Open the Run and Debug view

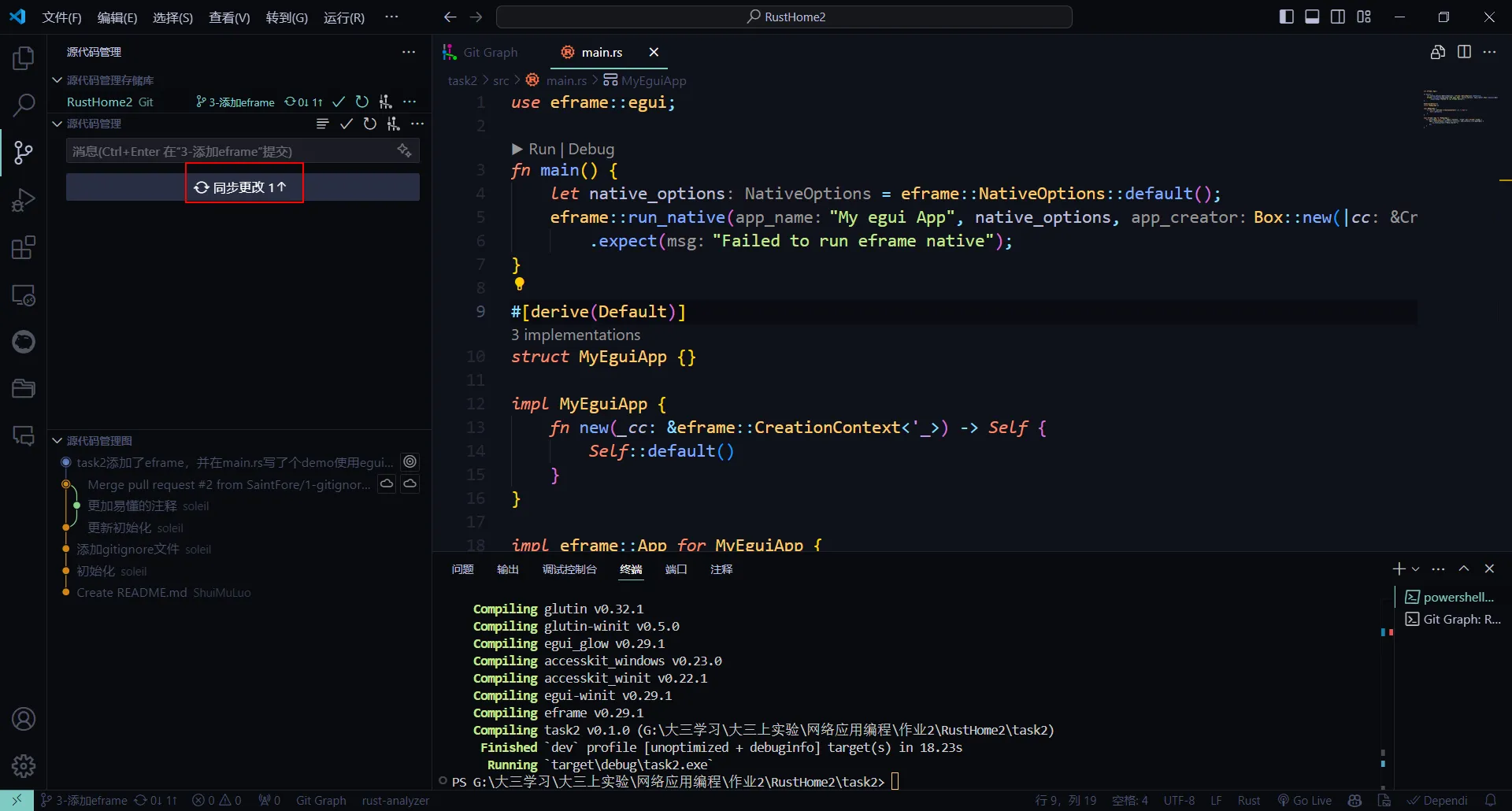click(x=23, y=200)
